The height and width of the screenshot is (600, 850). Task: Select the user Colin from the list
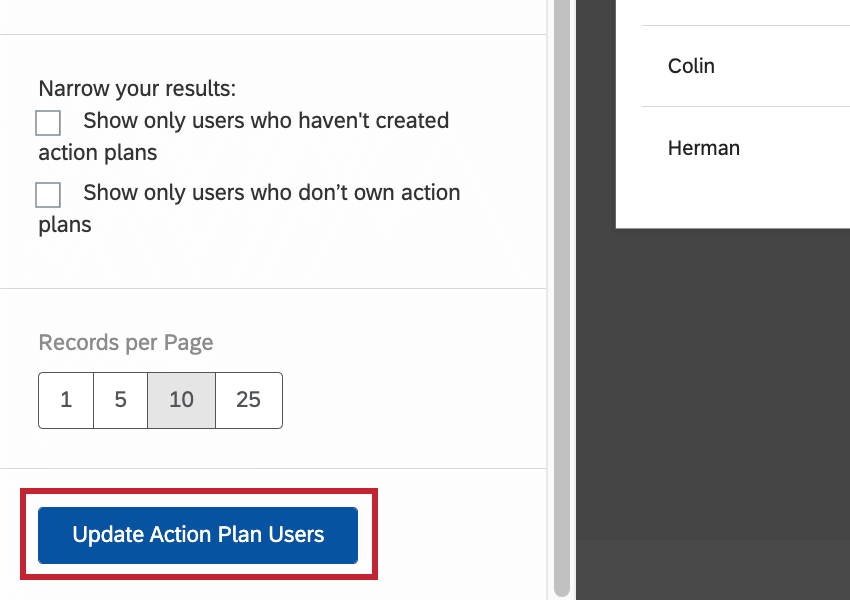coord(690,66)
